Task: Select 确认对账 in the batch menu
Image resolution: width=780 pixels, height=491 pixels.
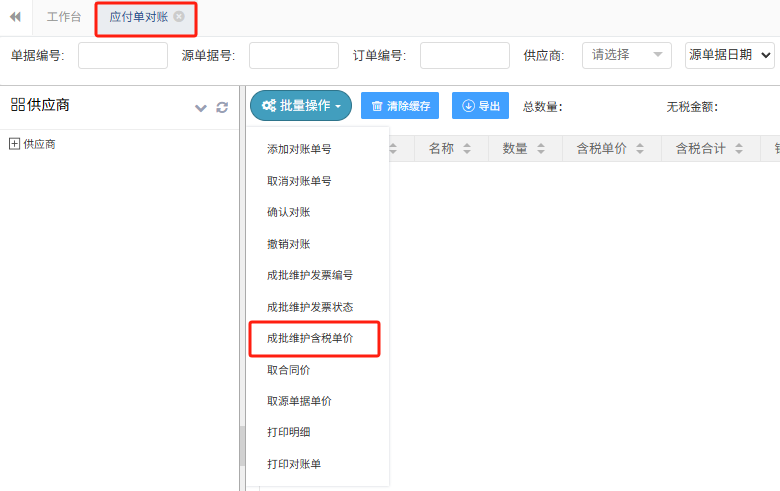Action: pyautogui.click(x=288, y=212)
